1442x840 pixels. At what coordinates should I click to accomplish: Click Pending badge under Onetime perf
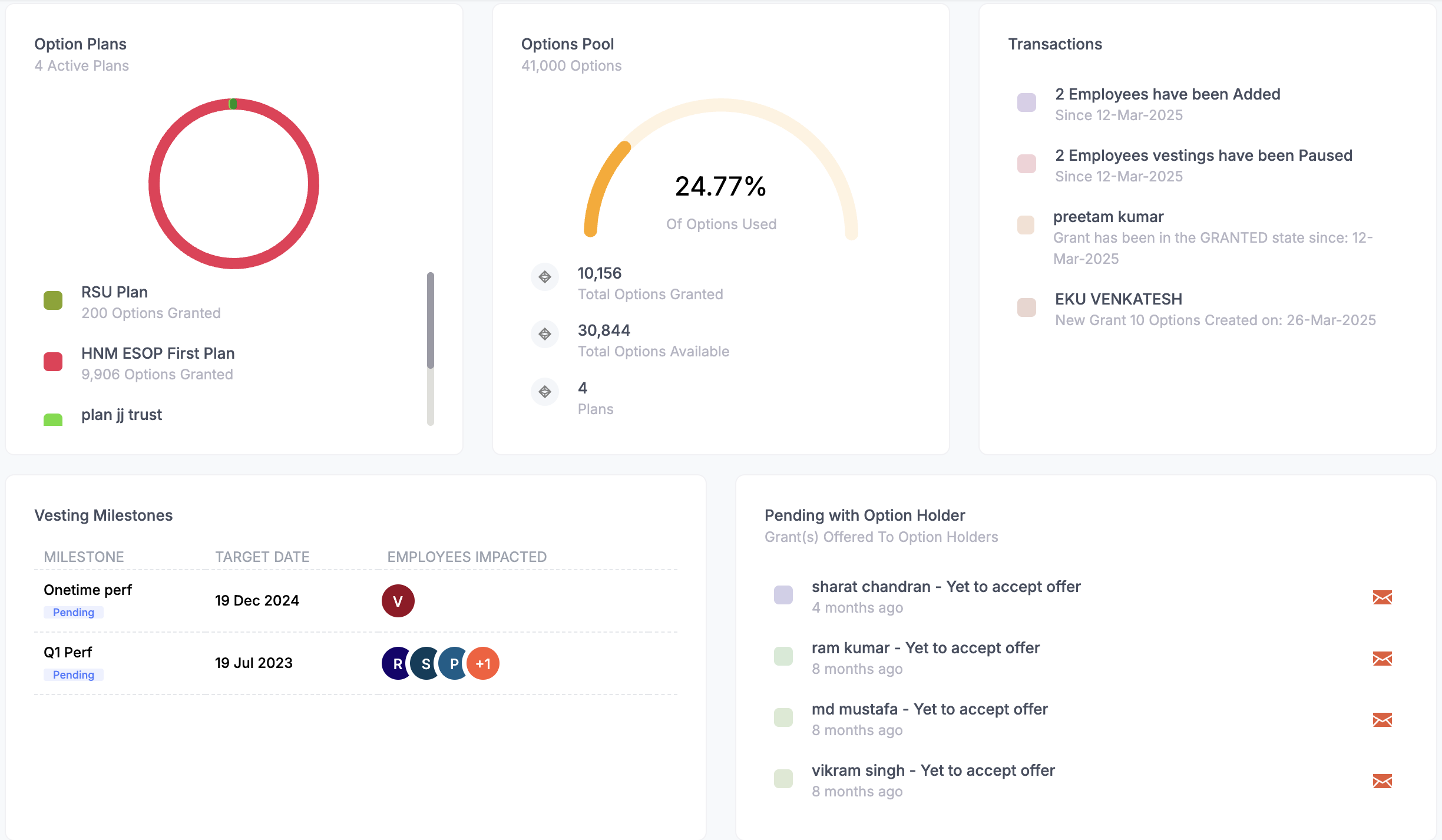(74, 613)
